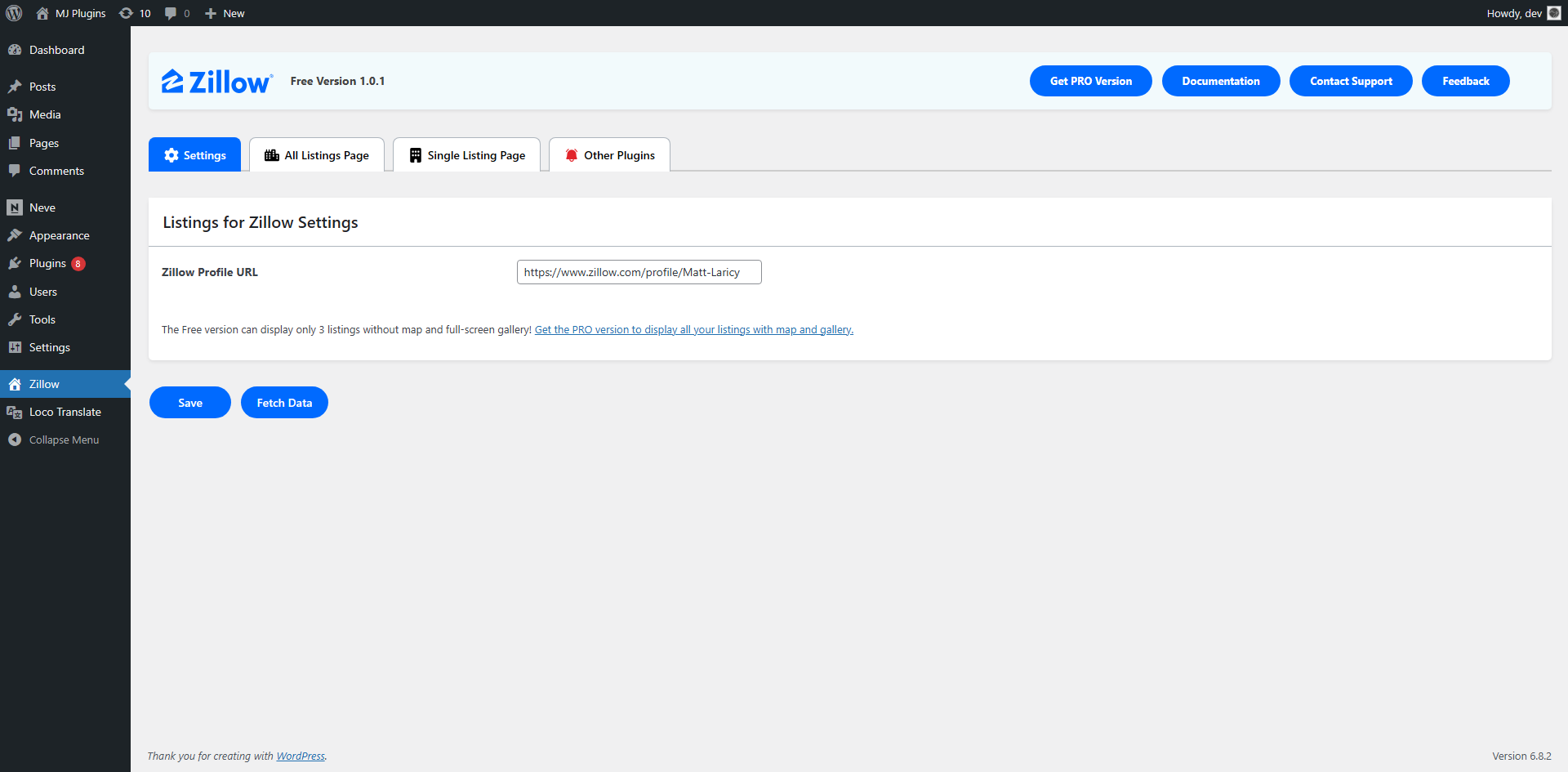Click the Media icon in sidebar
The width and height of the screenshot is (1568, 772).
pos(15,114)
